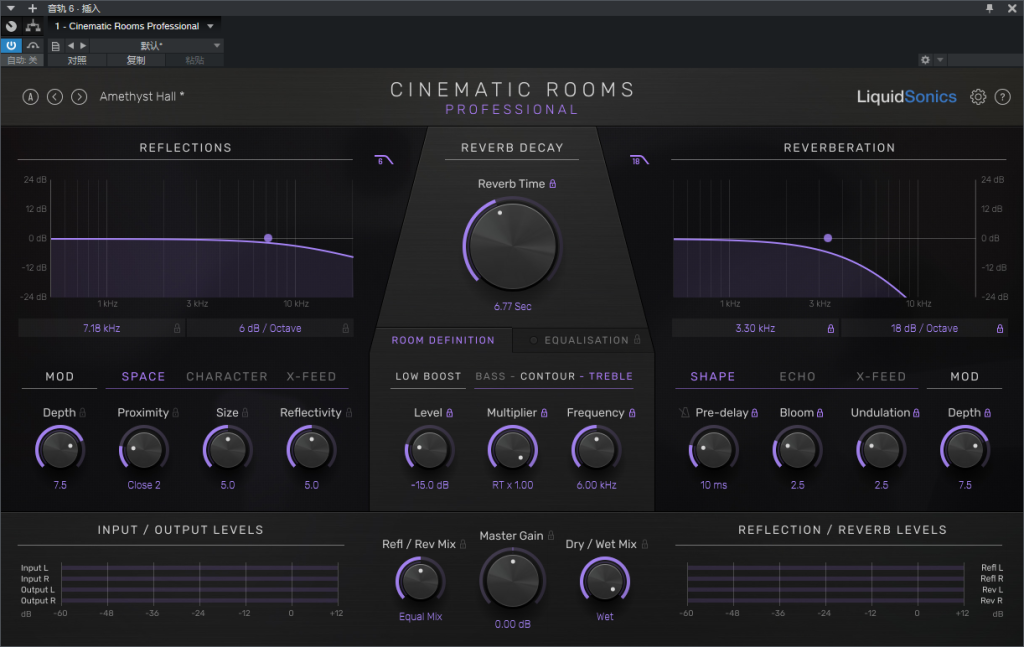Viewport: 1024px width, 647px height.
Task: Click lock icon beside Pre-delay
Action: (755, 413)
